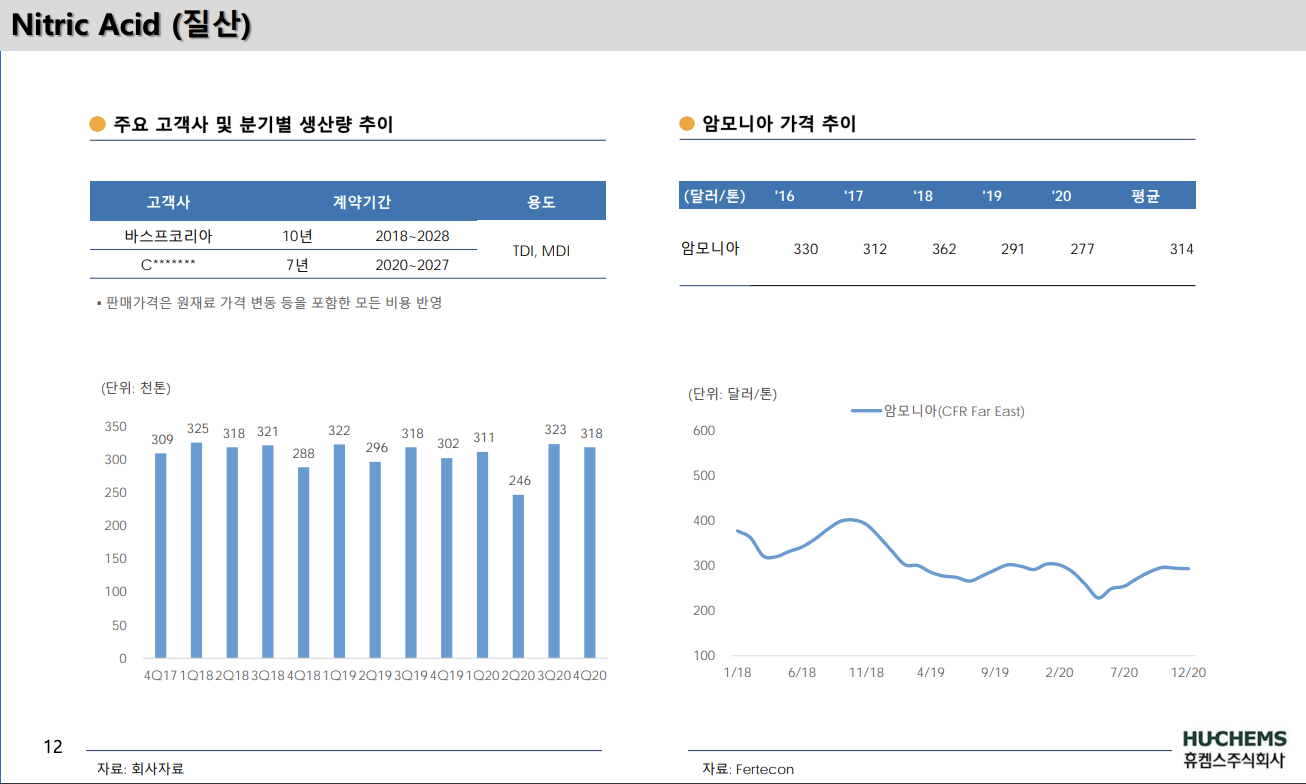Screen dimensions: 1306x784
Task: Select the ammonia price value 362
Action: click(x=944, y=249)
